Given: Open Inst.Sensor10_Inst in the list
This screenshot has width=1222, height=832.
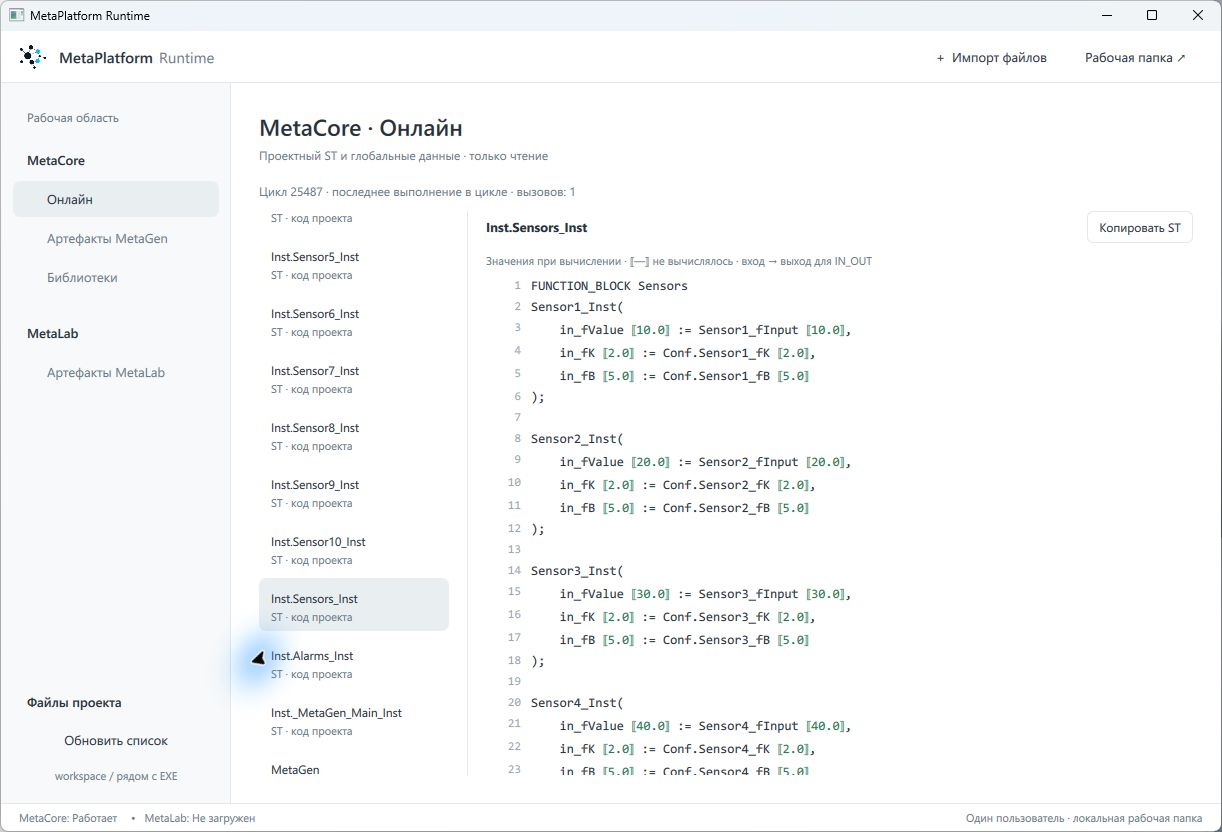Looking at the screenshot, I should pos(354,551).
